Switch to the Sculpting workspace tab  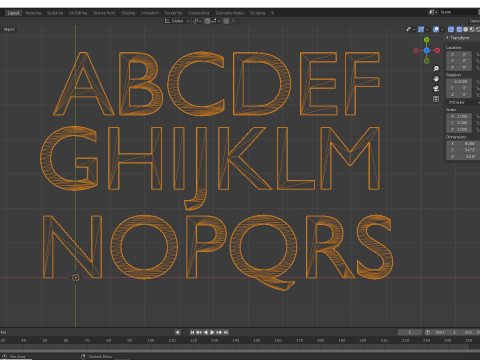pos(55,13)
